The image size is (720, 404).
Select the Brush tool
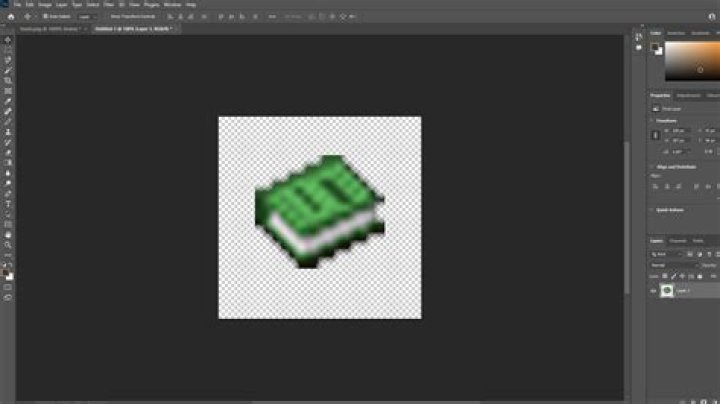coord(8,122)
